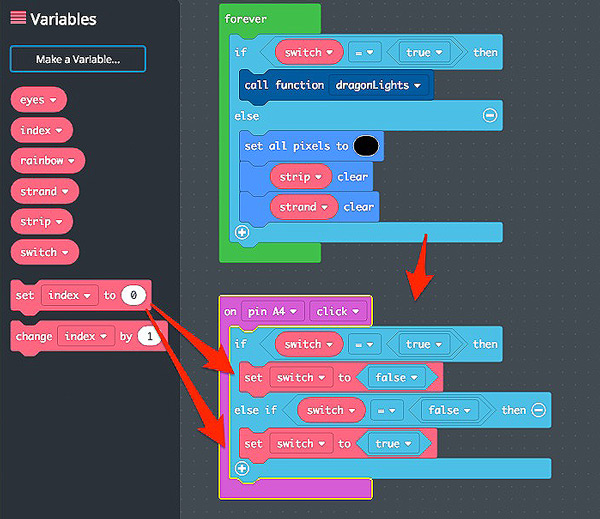Click plus icon on forever if block
Viewport: 600px width, 519px height.
[x=241, y=233]
